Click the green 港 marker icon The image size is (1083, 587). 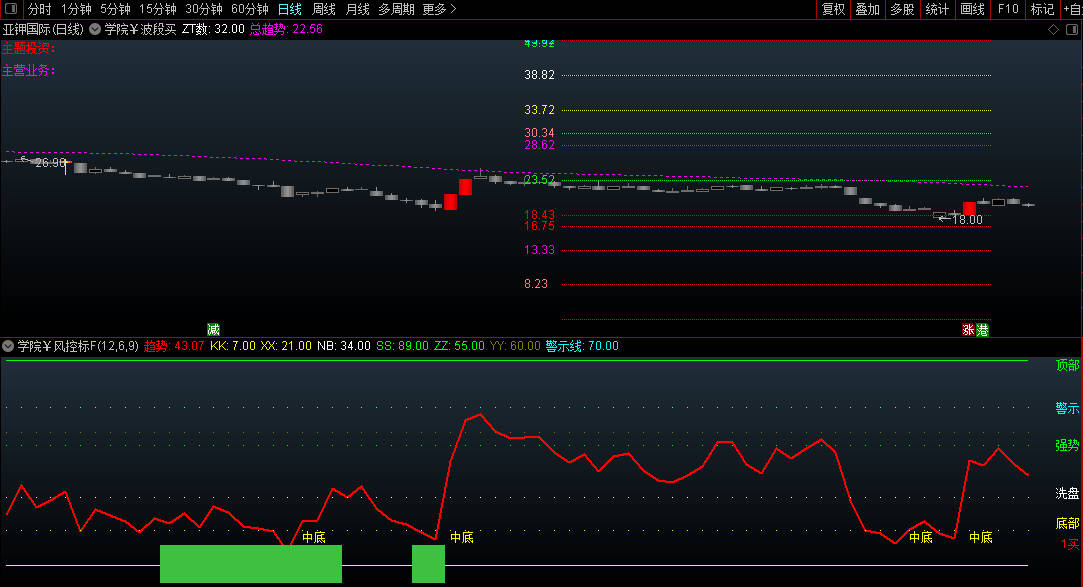(982, 329)
